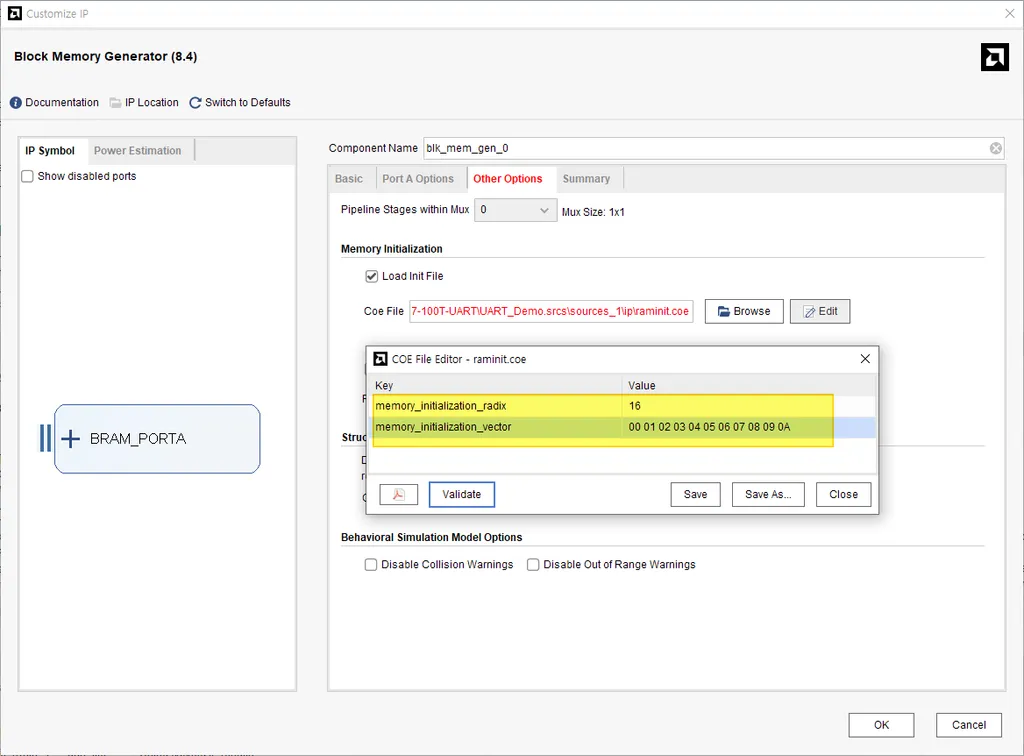The width and height of the screenshot is (1024, 756).
Task: Click the Validate button
Action: (x=462, y=494)
